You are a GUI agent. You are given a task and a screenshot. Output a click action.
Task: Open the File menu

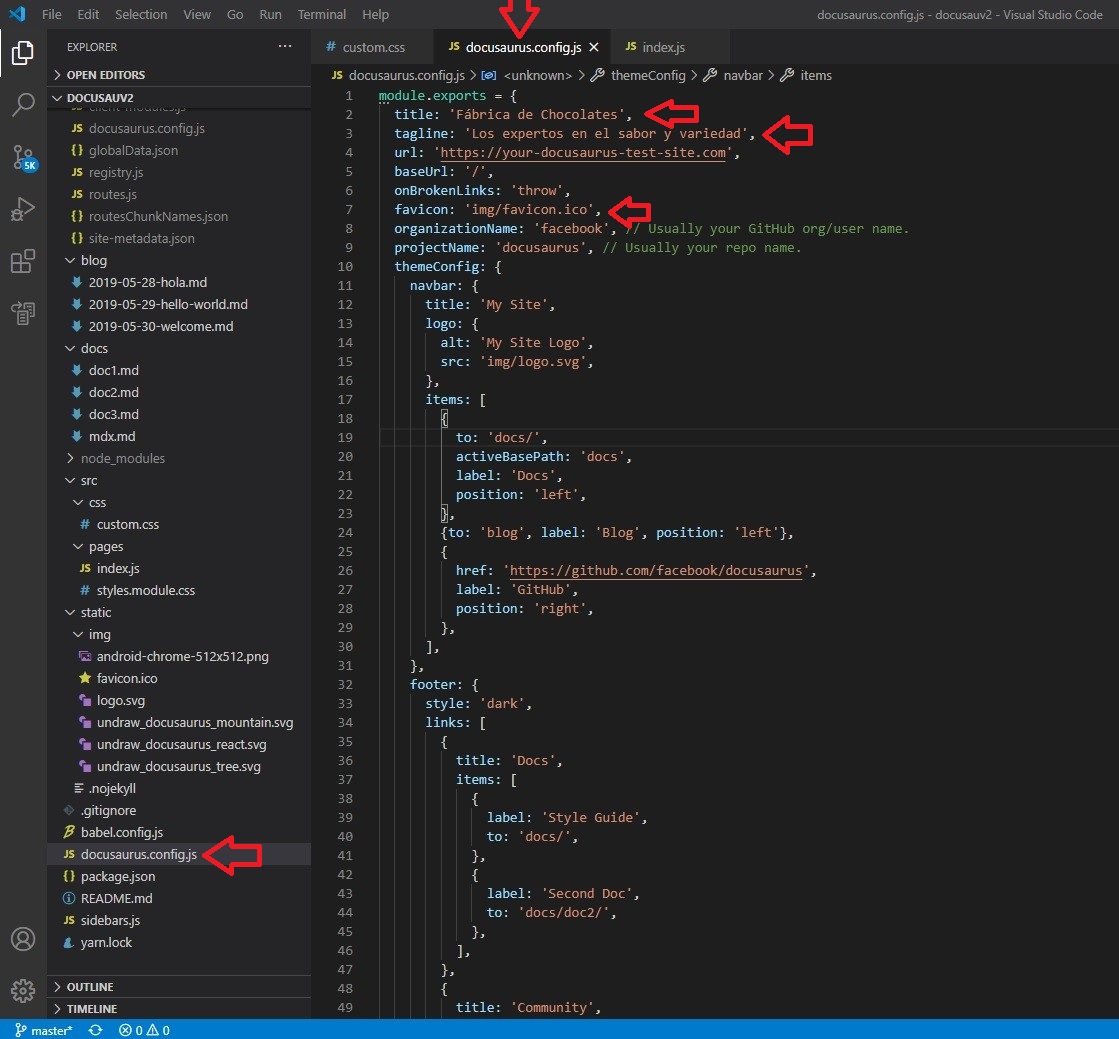[x=51, y=14]
